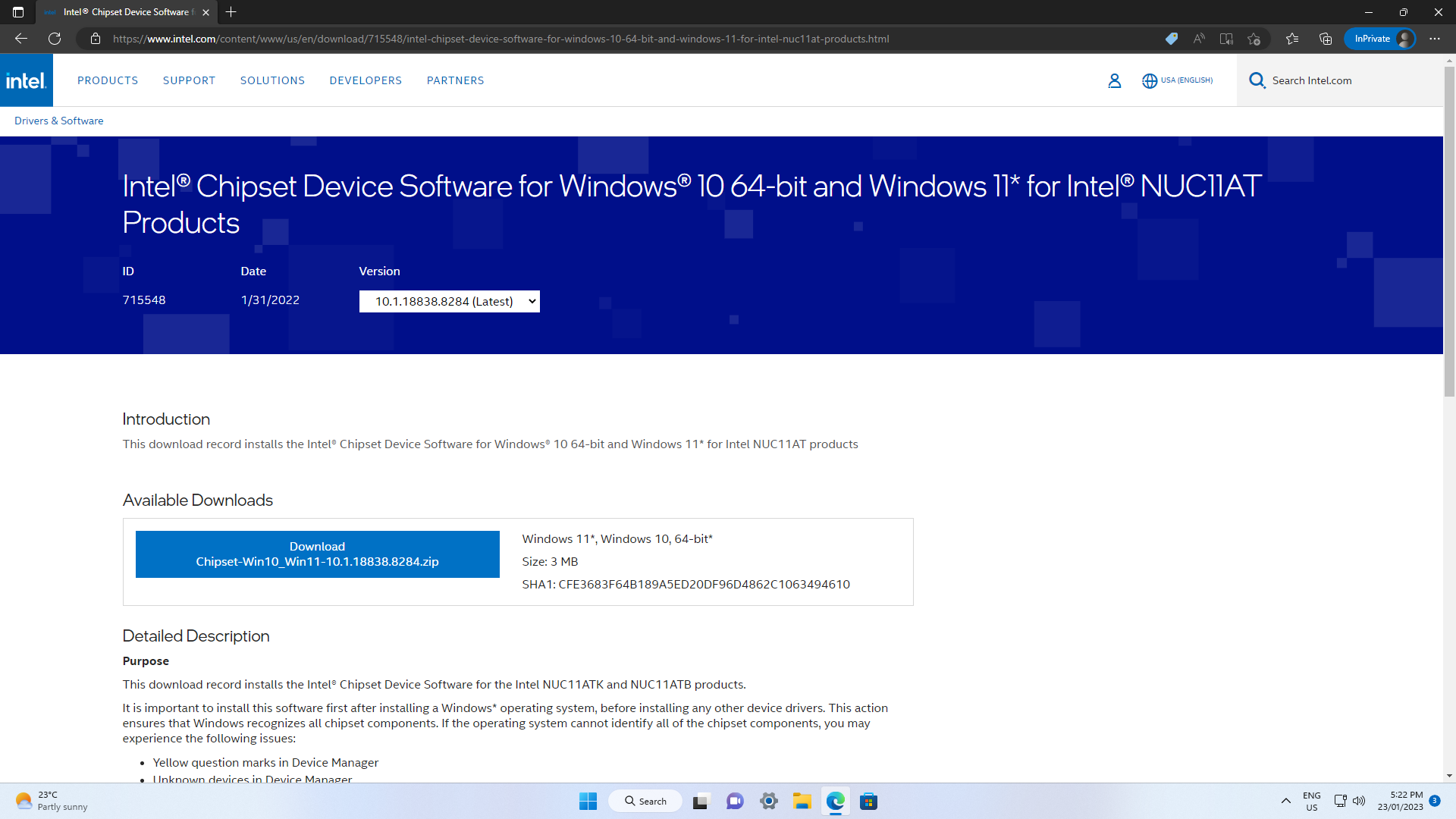Click the page vertical scrollbar thumb
Image resolution: width=1456 pixels, height=819 pixels.
[x=1449, y=231]
